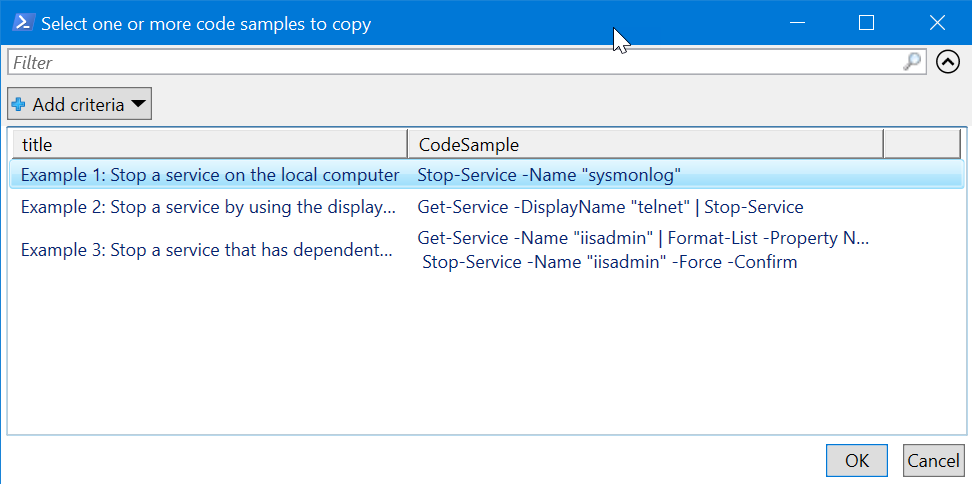Dismiss the dialog with Cancel
Viewport: 972px width, 484px height.
pyautogui.click(x=934, y=460)
